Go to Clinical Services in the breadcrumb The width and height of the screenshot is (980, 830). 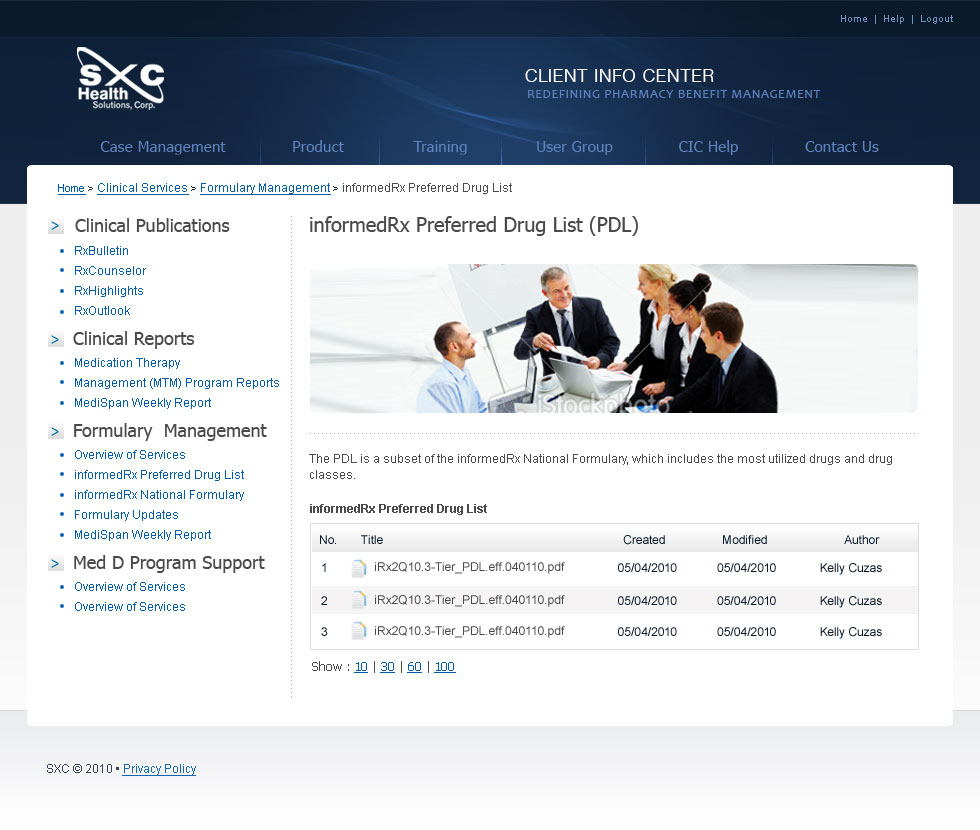pos(142,188)
